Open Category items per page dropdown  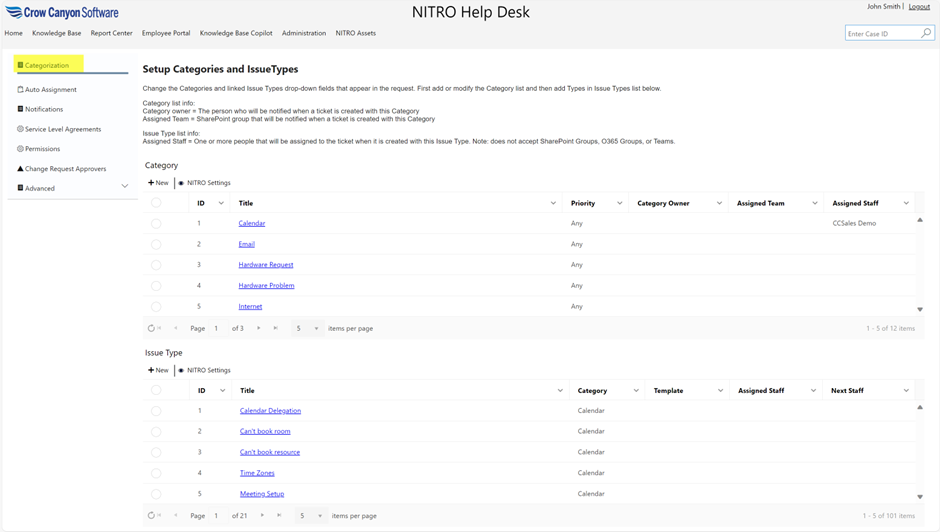[316, 328]
